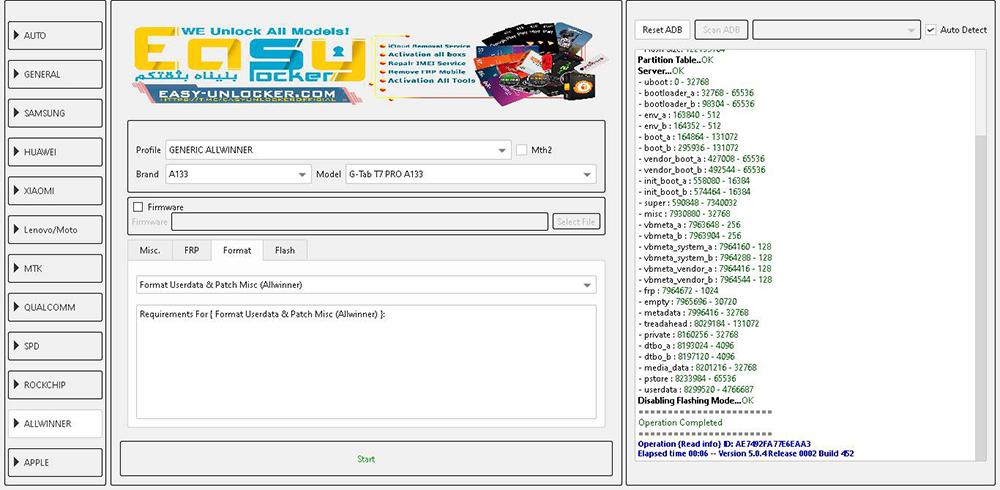Click the 'super : 590848 - 7340032' log line
Viewport: 1000px width, 490px height.
point(688,203)
